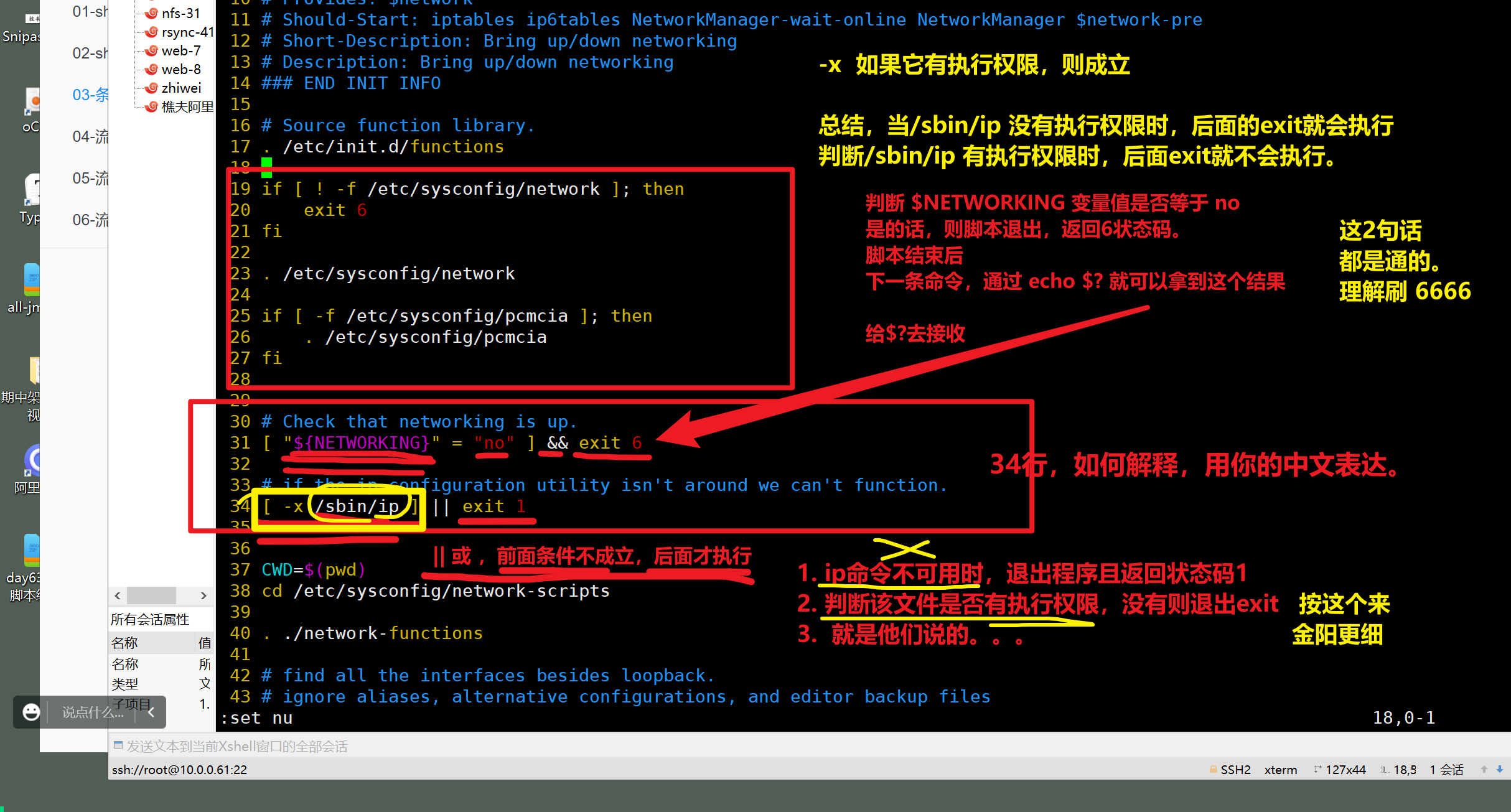Click the terminal size 127x44 indicator icon

[x=1317, y=769]
